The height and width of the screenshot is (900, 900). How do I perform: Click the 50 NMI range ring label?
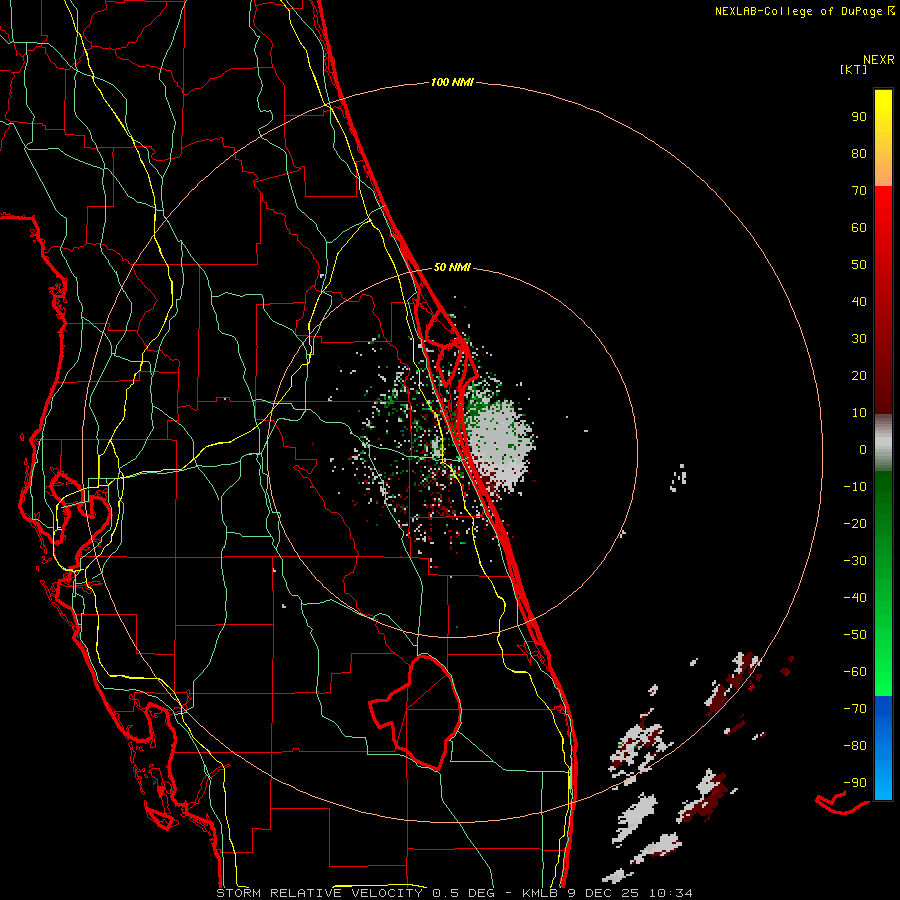pyautogui.click(x=452, y=267)
